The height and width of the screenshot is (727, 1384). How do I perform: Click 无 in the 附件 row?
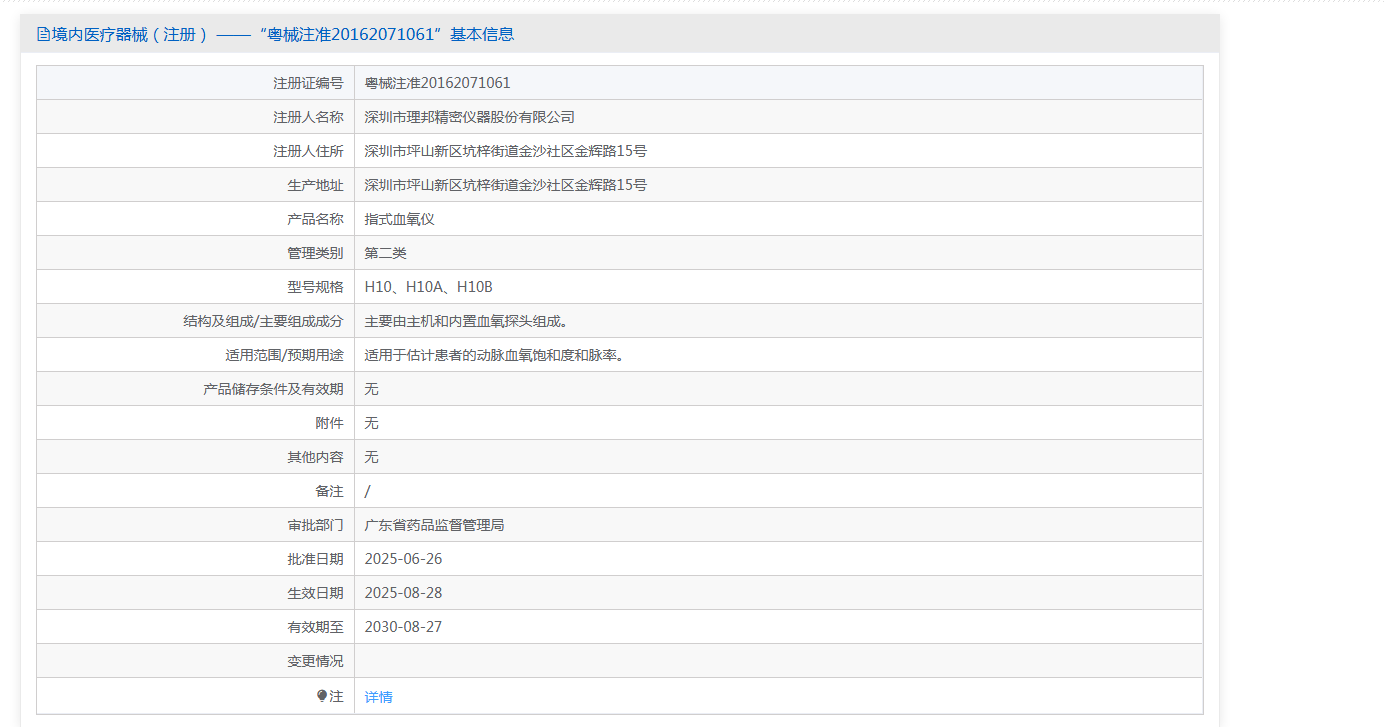pyautogui.click(x=371, y=423)
